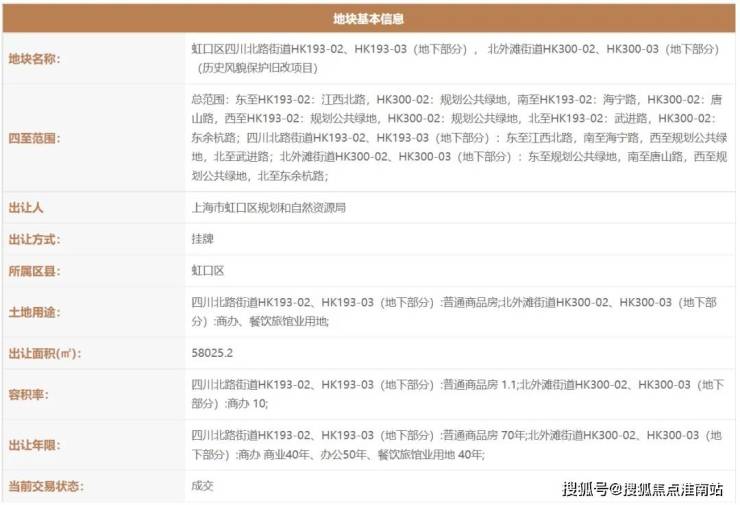Click the 土地用途 line containing '普通商品房;北外滩街道HK300-02'
The image size is (740, 505).
[x=454, y=303]
